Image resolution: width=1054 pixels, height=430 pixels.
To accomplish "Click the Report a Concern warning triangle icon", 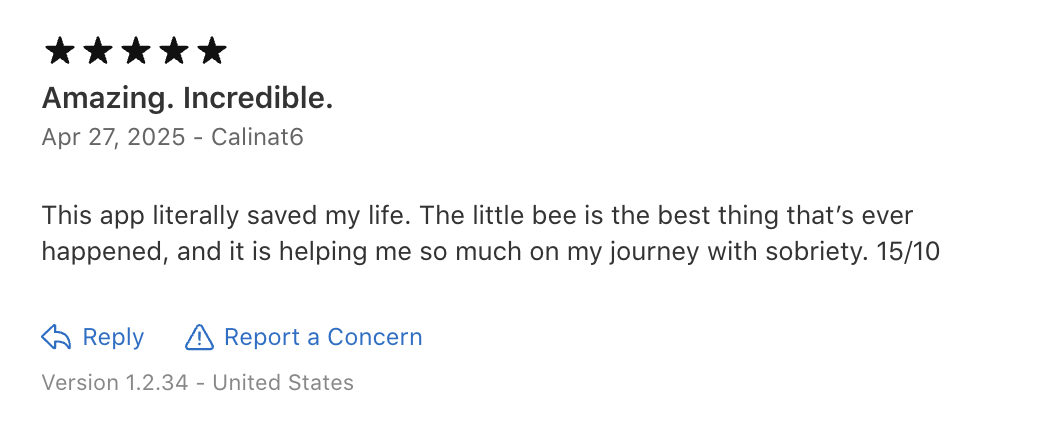I will [200, 338].
